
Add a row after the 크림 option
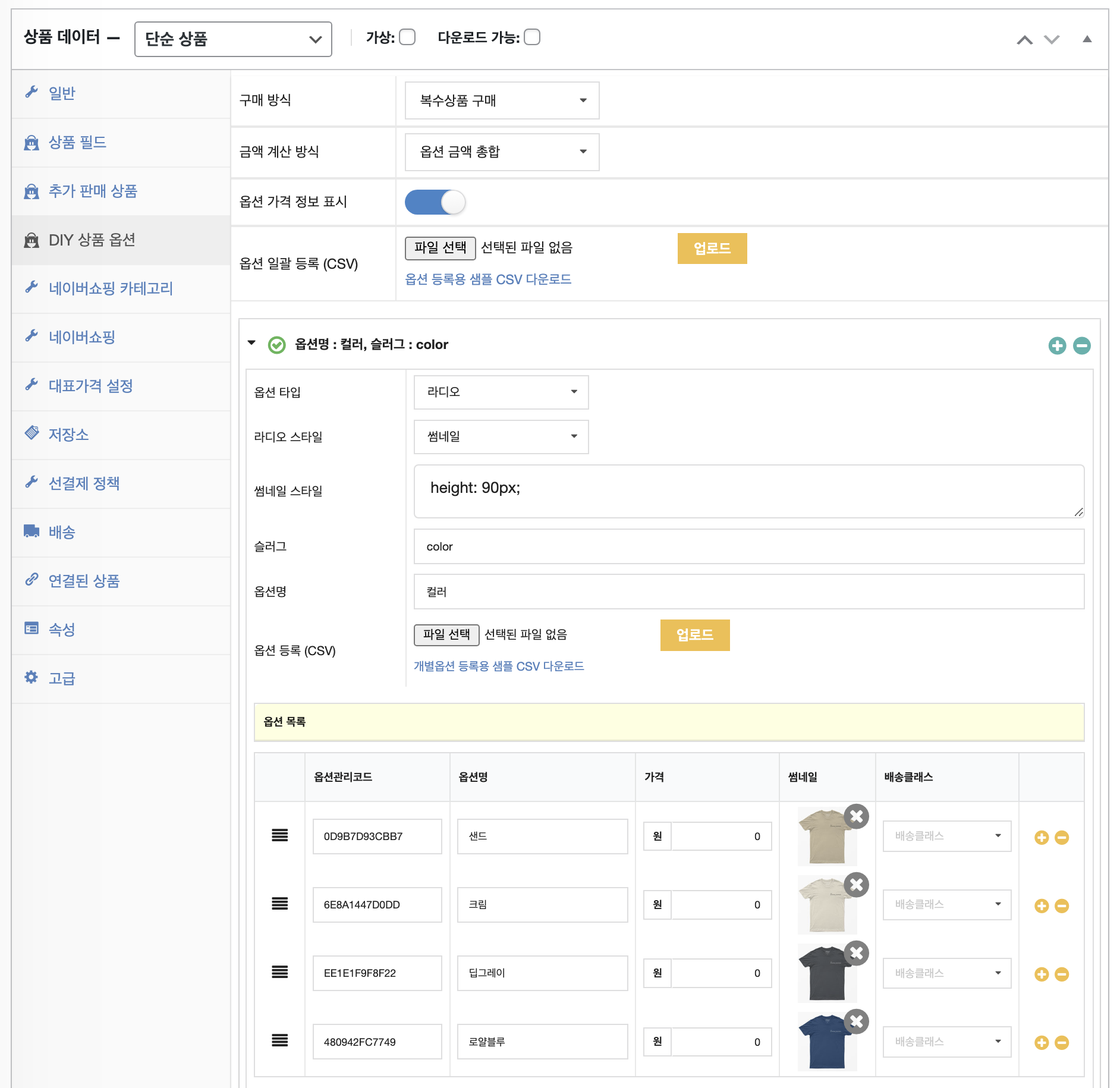[x=1041, y=905]
